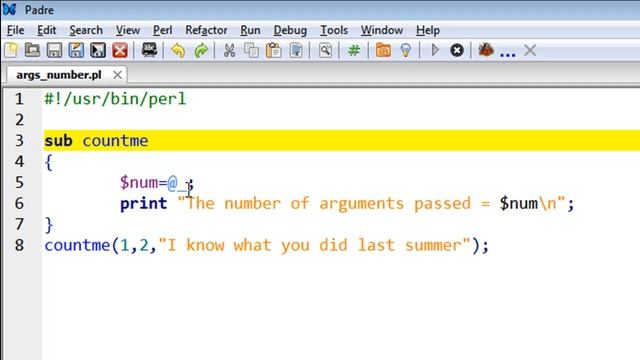
Task: Open the Help menu
Action: tap(428, 30)
